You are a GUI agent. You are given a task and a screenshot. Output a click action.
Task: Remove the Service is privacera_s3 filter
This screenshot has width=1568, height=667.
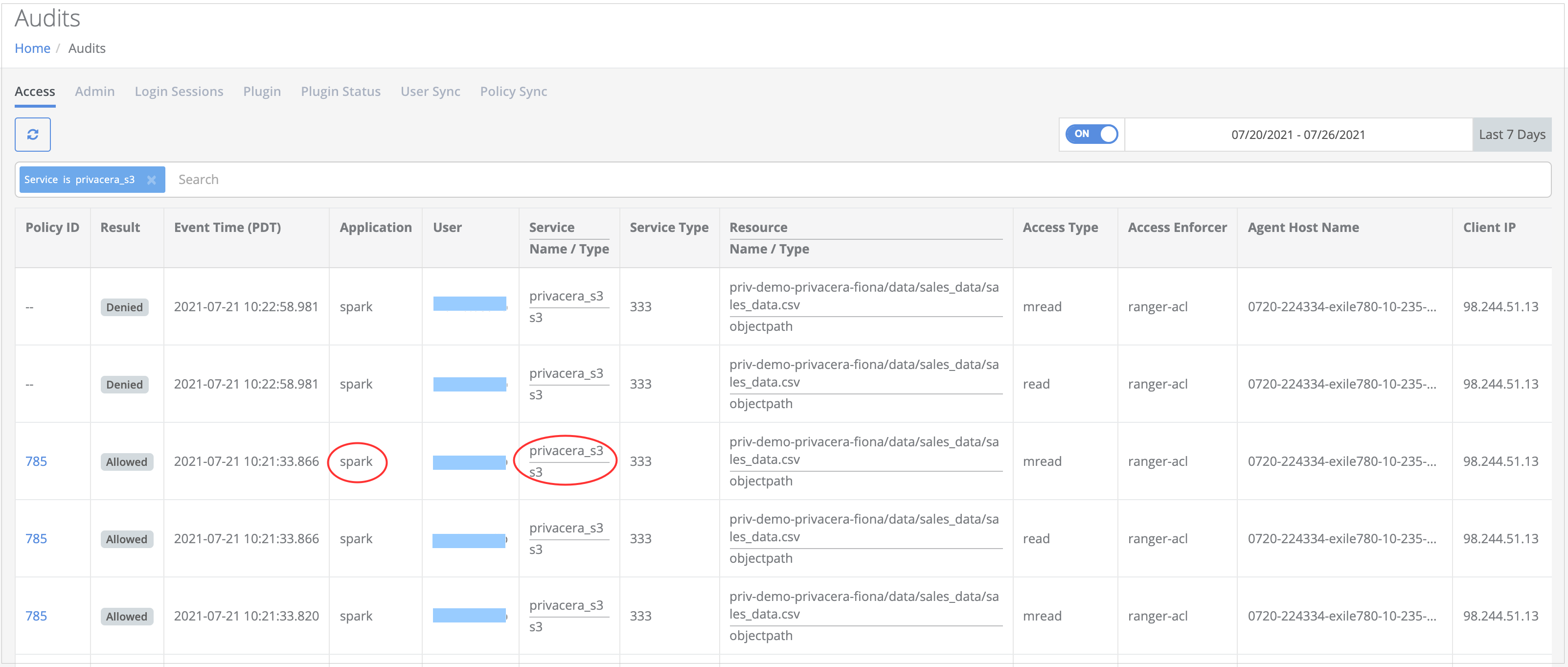click(x=152, y=180)
